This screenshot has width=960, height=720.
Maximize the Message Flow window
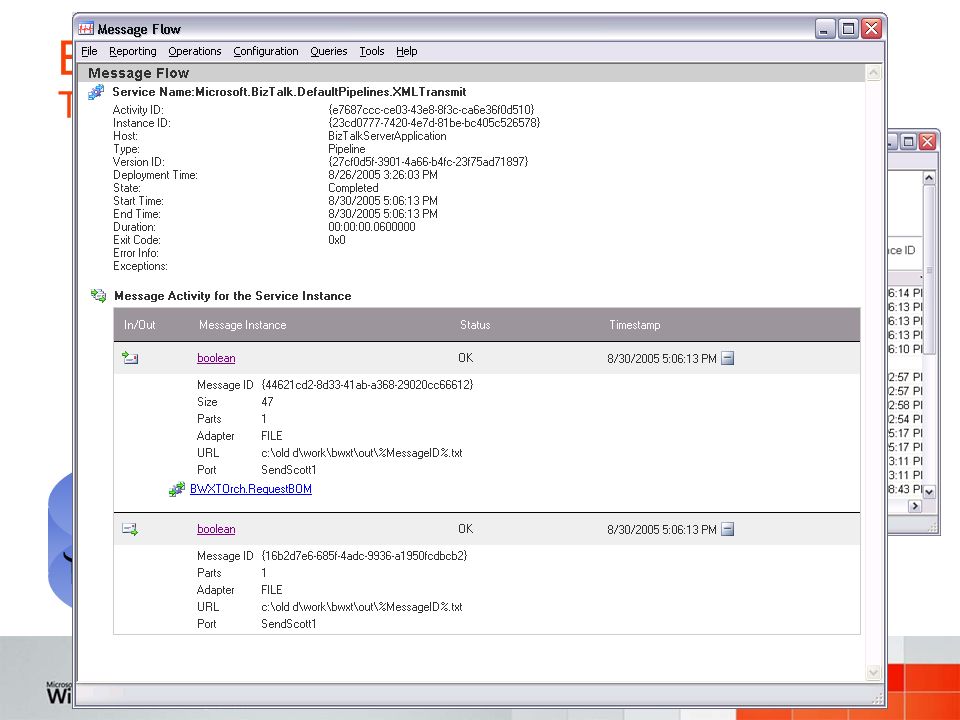coord(849,29)
